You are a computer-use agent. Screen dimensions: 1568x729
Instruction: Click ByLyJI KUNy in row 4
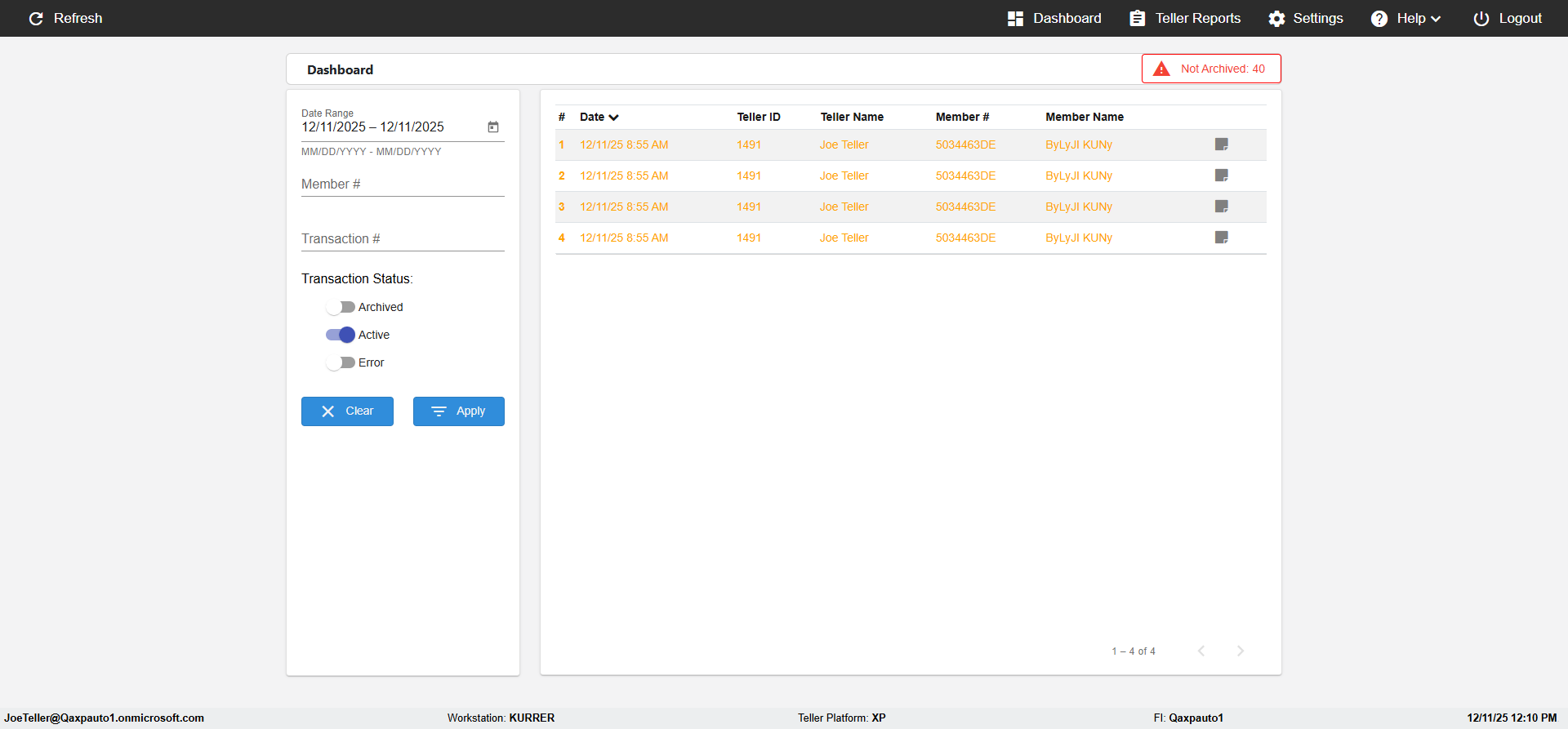pos(1079,238)
